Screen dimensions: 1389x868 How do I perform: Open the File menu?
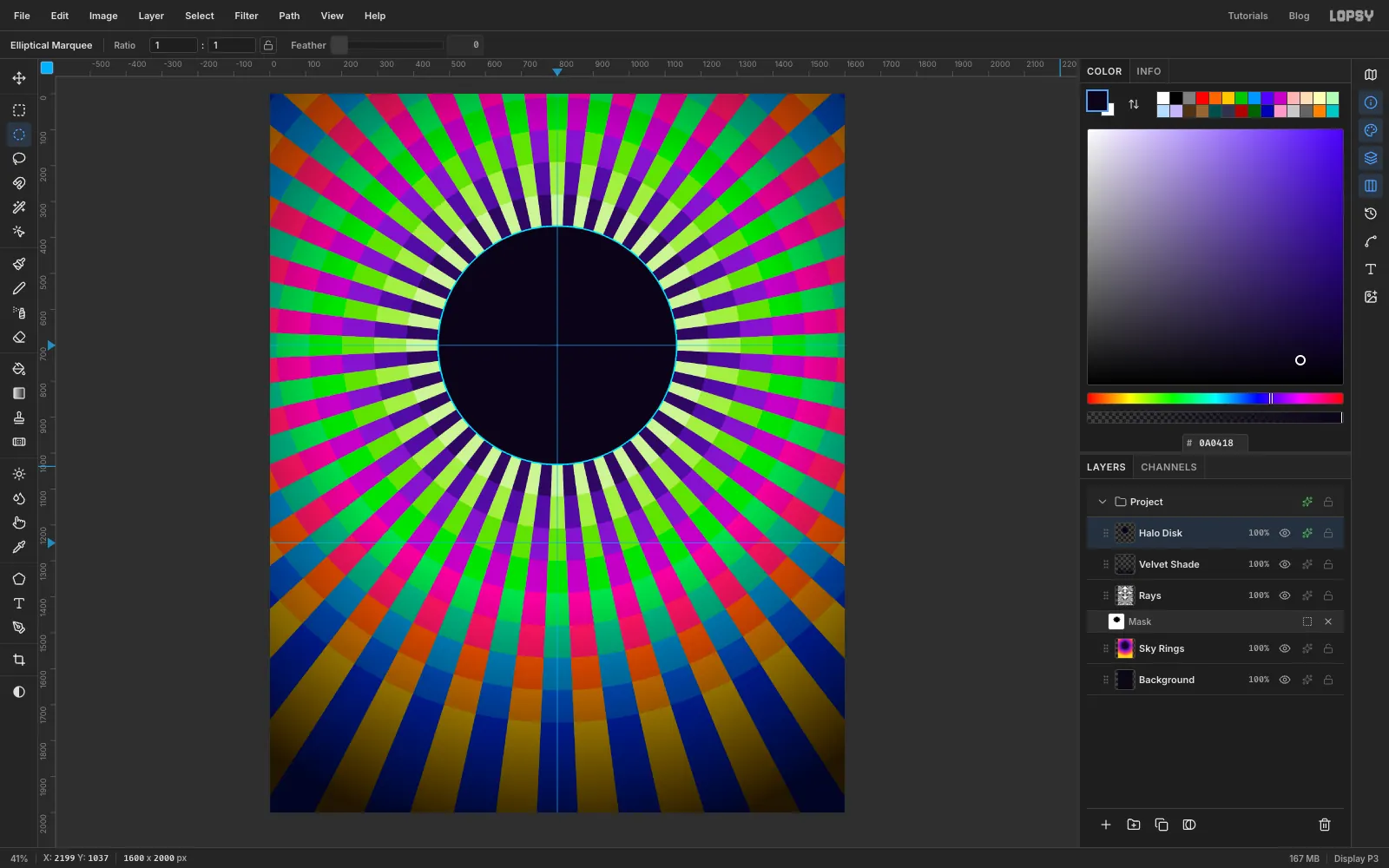[22, 16]
